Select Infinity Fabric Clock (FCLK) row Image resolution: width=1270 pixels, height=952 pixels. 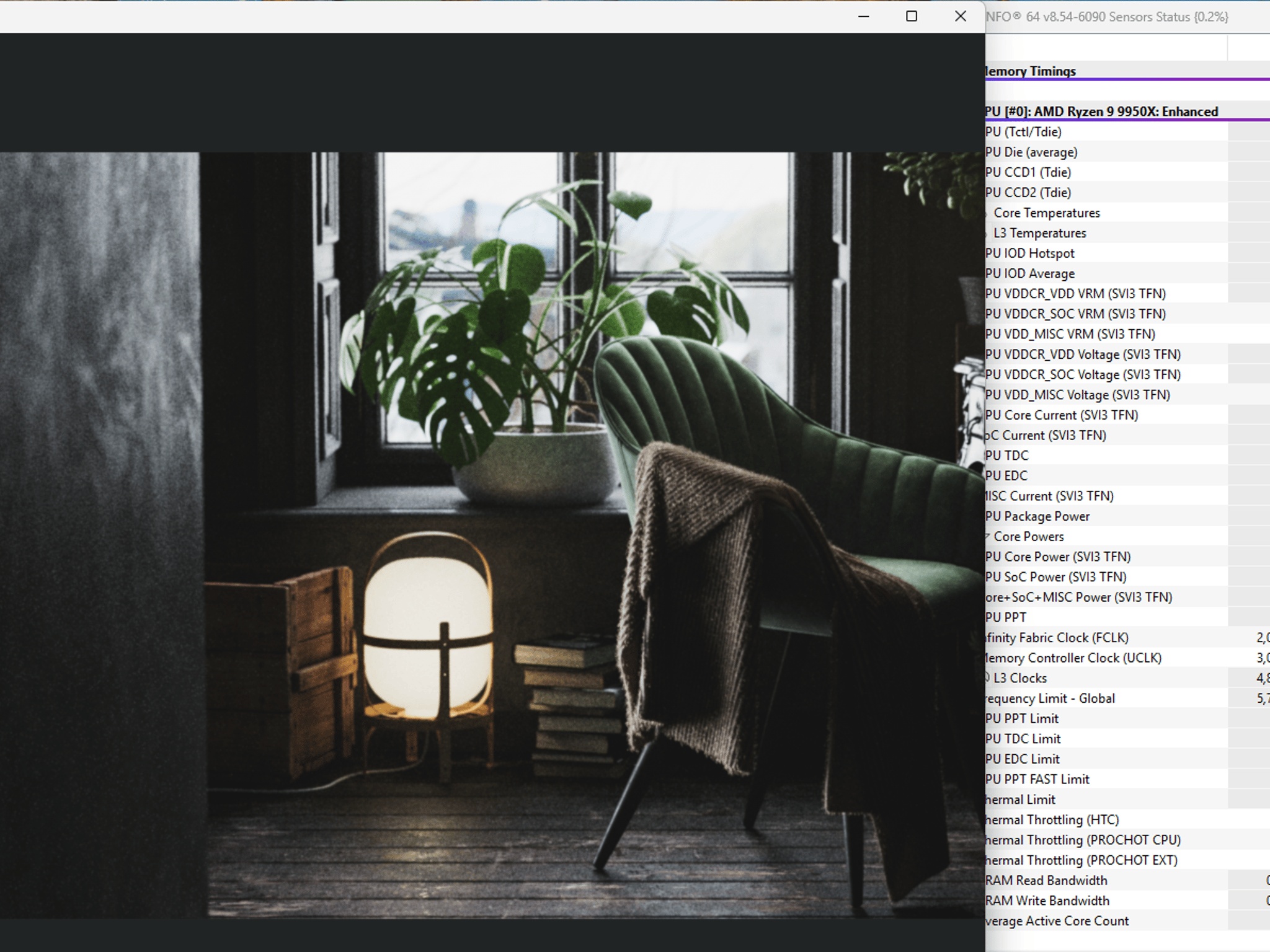pyautogui.click(x=1127, y=638)
